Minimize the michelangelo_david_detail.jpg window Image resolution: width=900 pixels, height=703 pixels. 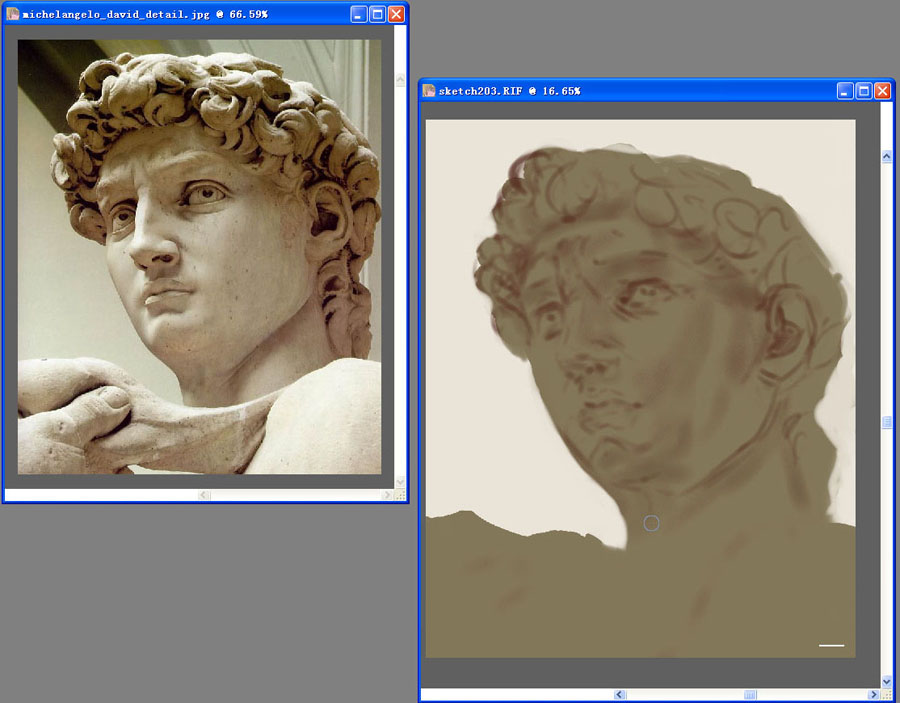coord(359,14)
